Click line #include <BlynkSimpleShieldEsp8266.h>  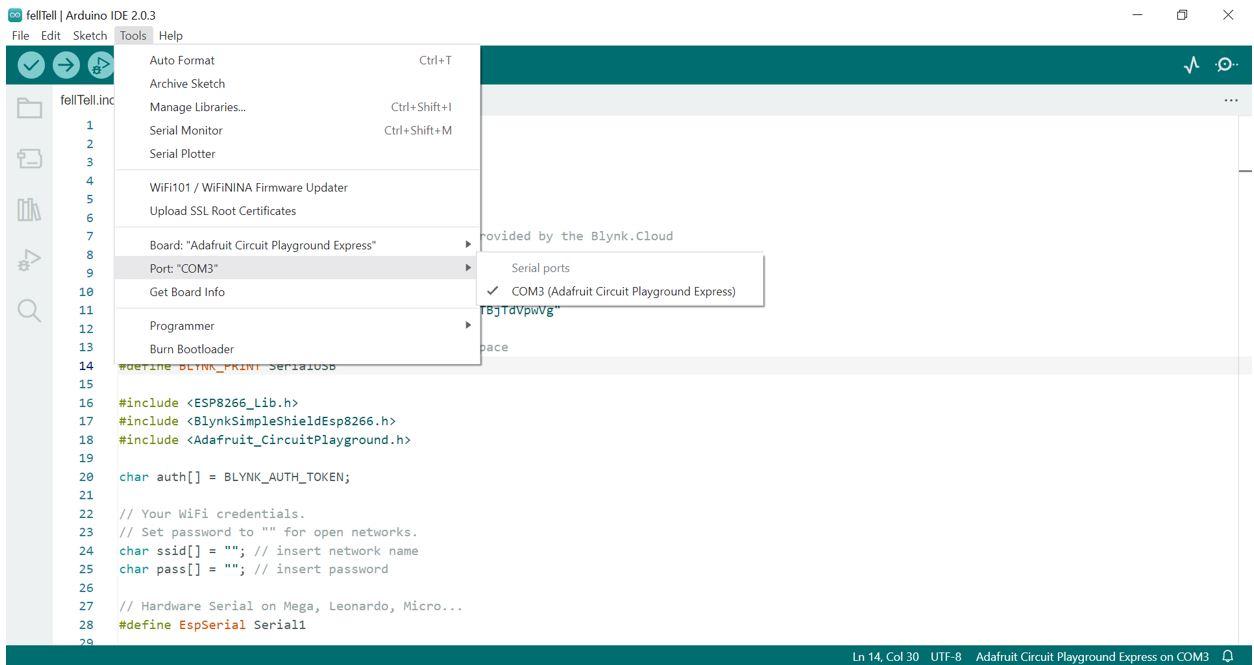(x=257, y=421)
